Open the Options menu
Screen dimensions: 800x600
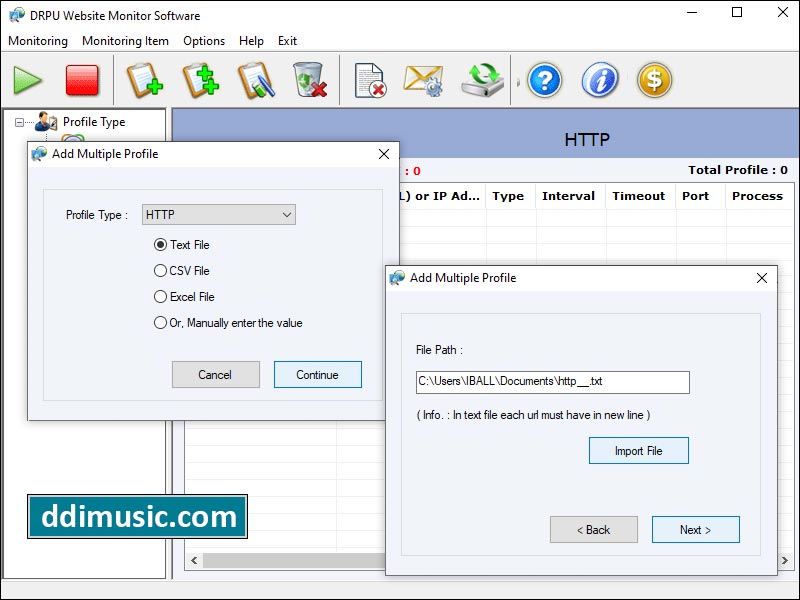[x=203, y=41]
